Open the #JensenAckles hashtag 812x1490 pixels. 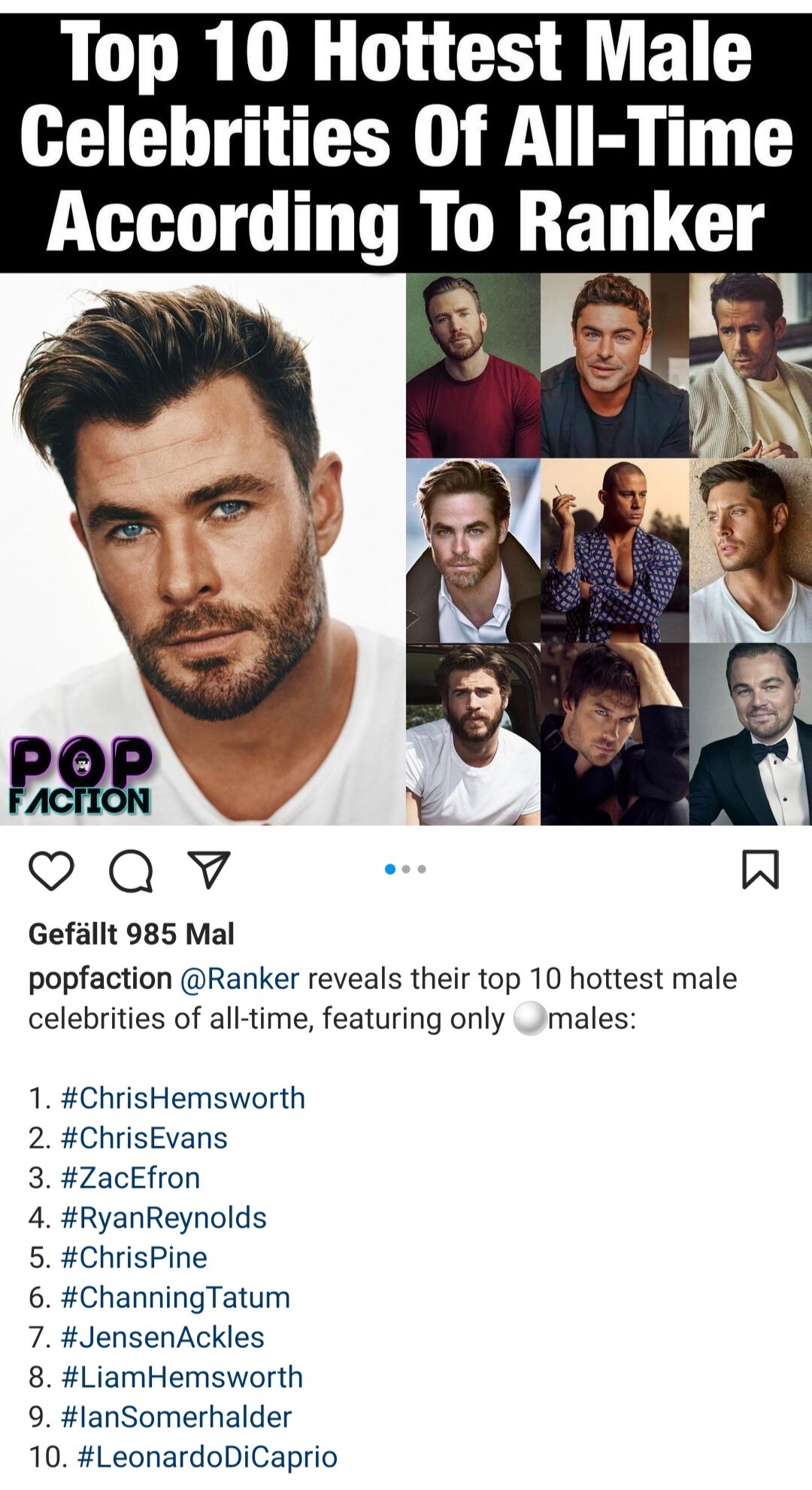coord(162,1337)
